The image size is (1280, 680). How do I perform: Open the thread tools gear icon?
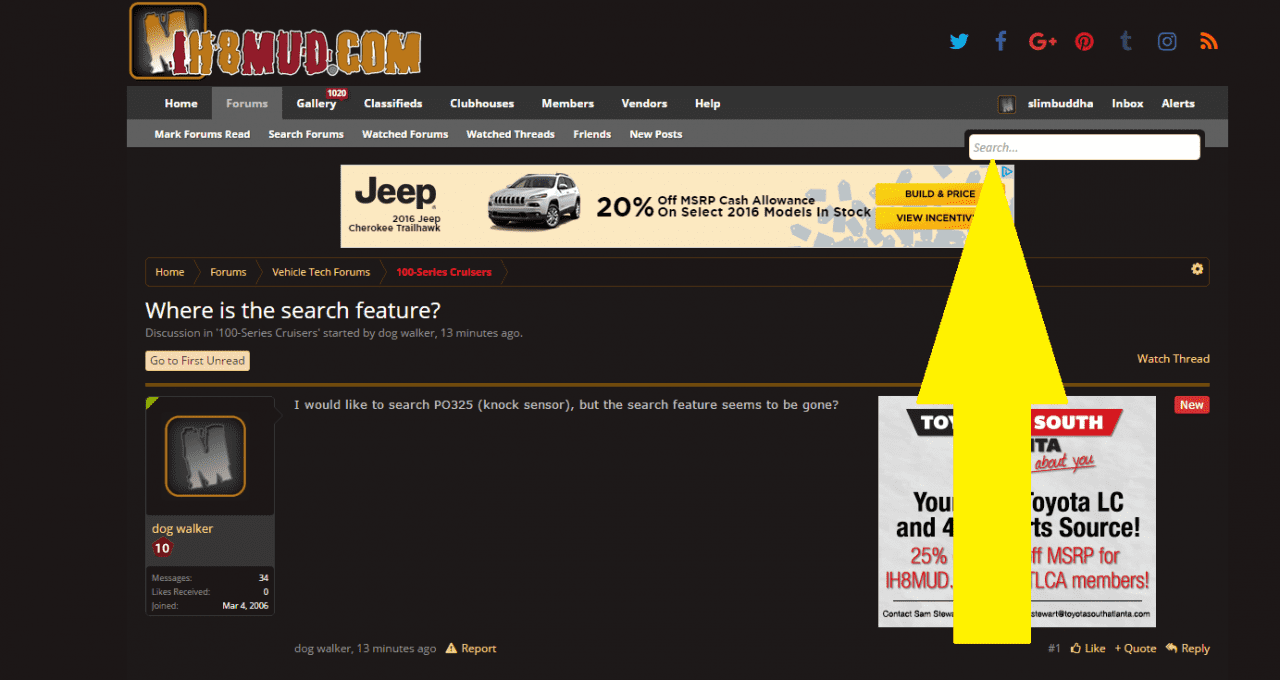(x=1197, y=269)
